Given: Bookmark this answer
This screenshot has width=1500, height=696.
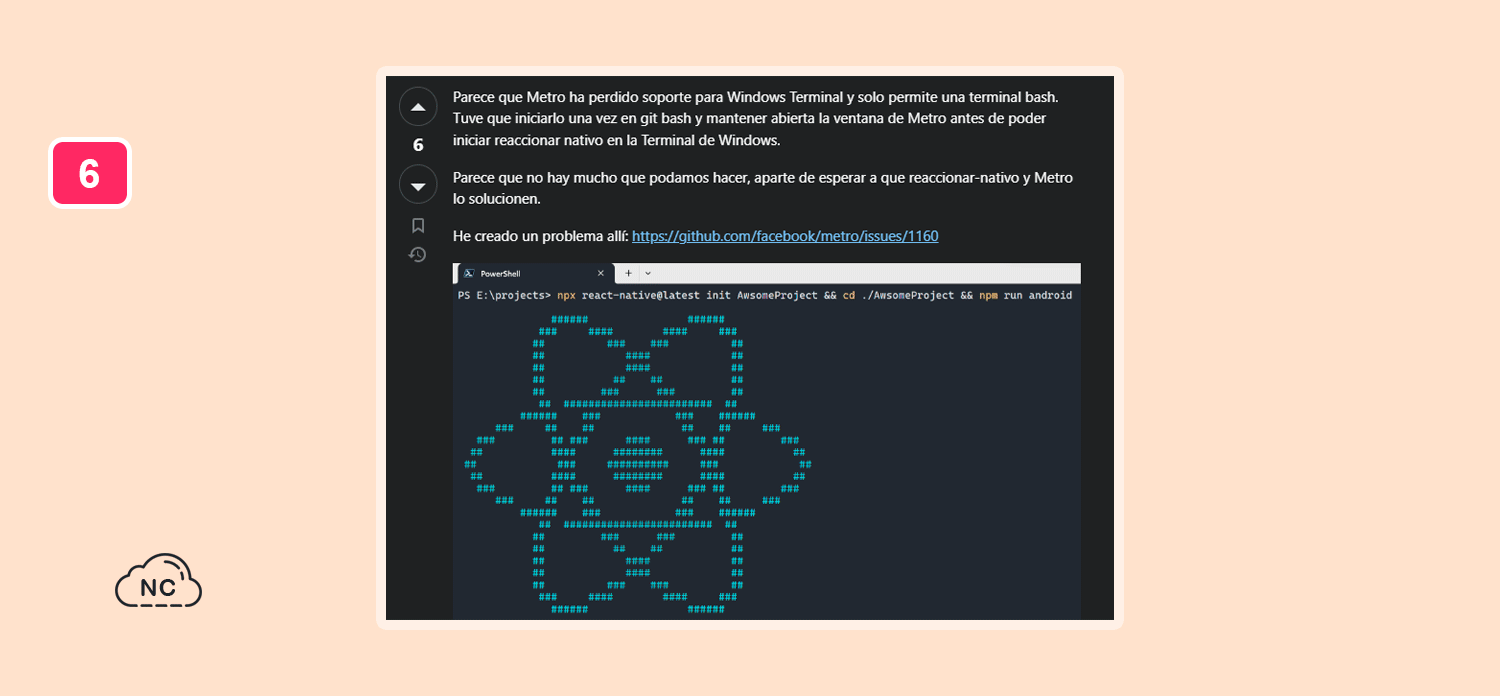Looking at the screenshot, I should (x=418, y=225).
